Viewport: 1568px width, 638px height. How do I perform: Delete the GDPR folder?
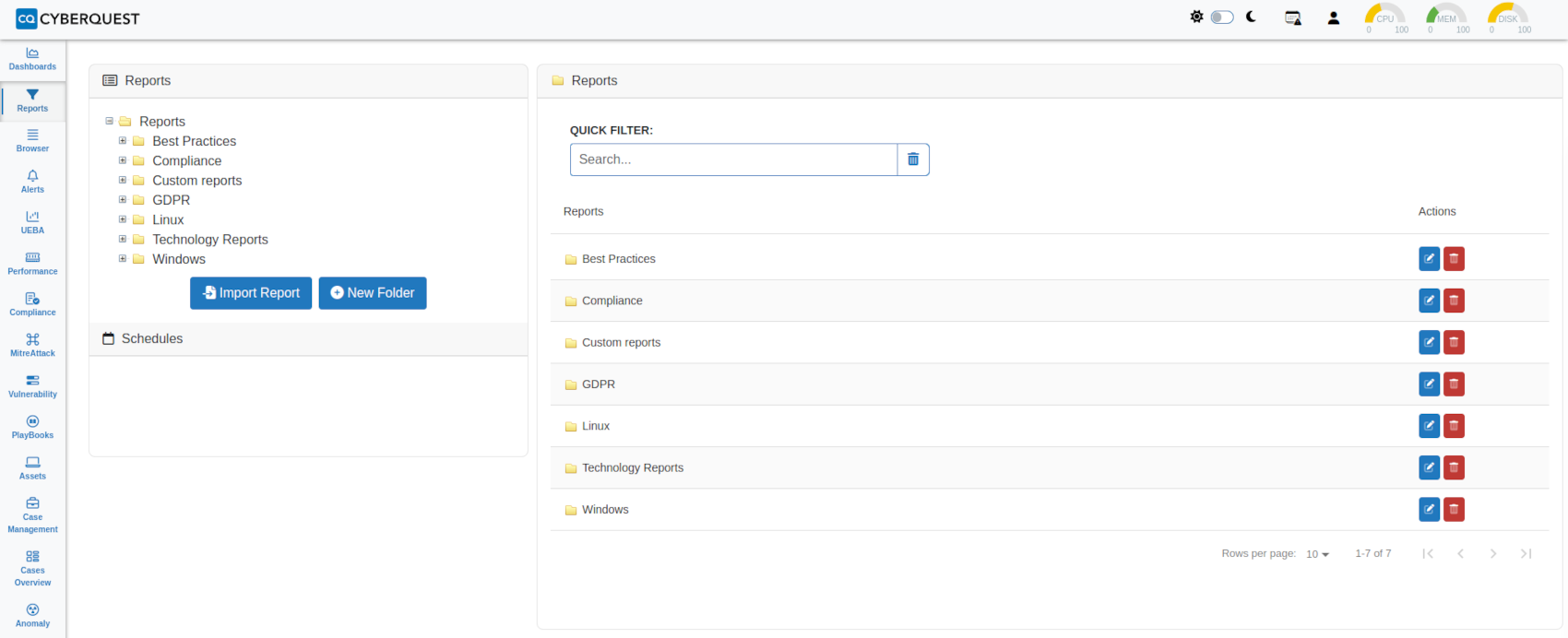point(1454,384)
